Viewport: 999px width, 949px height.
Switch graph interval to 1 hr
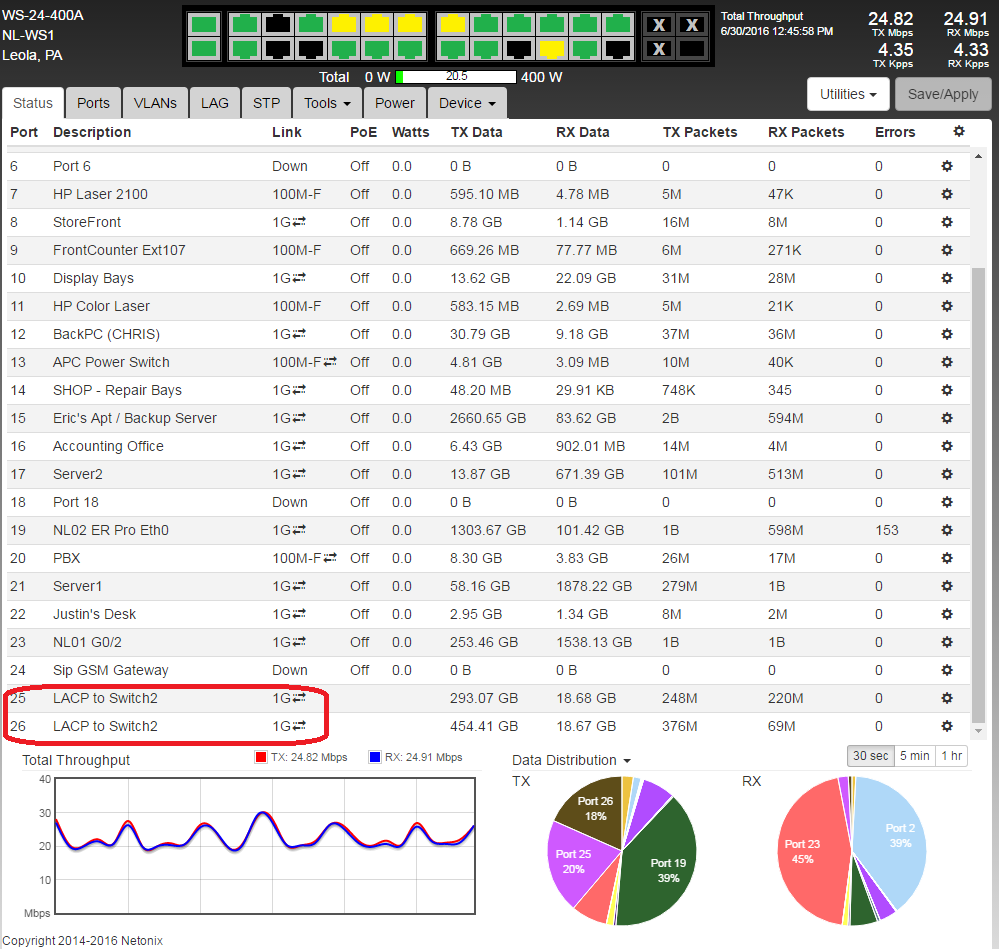[951, 756]
